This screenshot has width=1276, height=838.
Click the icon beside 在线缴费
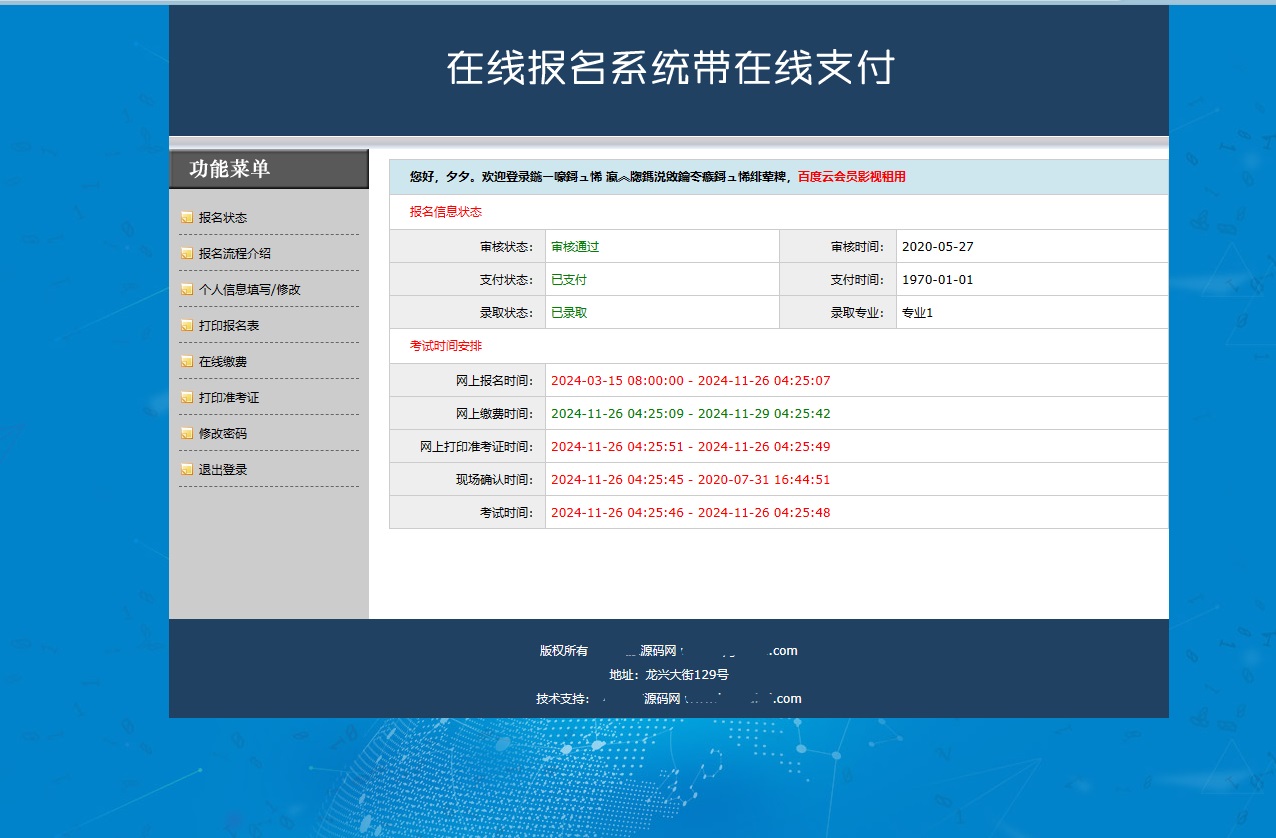(x=186, y=362)
